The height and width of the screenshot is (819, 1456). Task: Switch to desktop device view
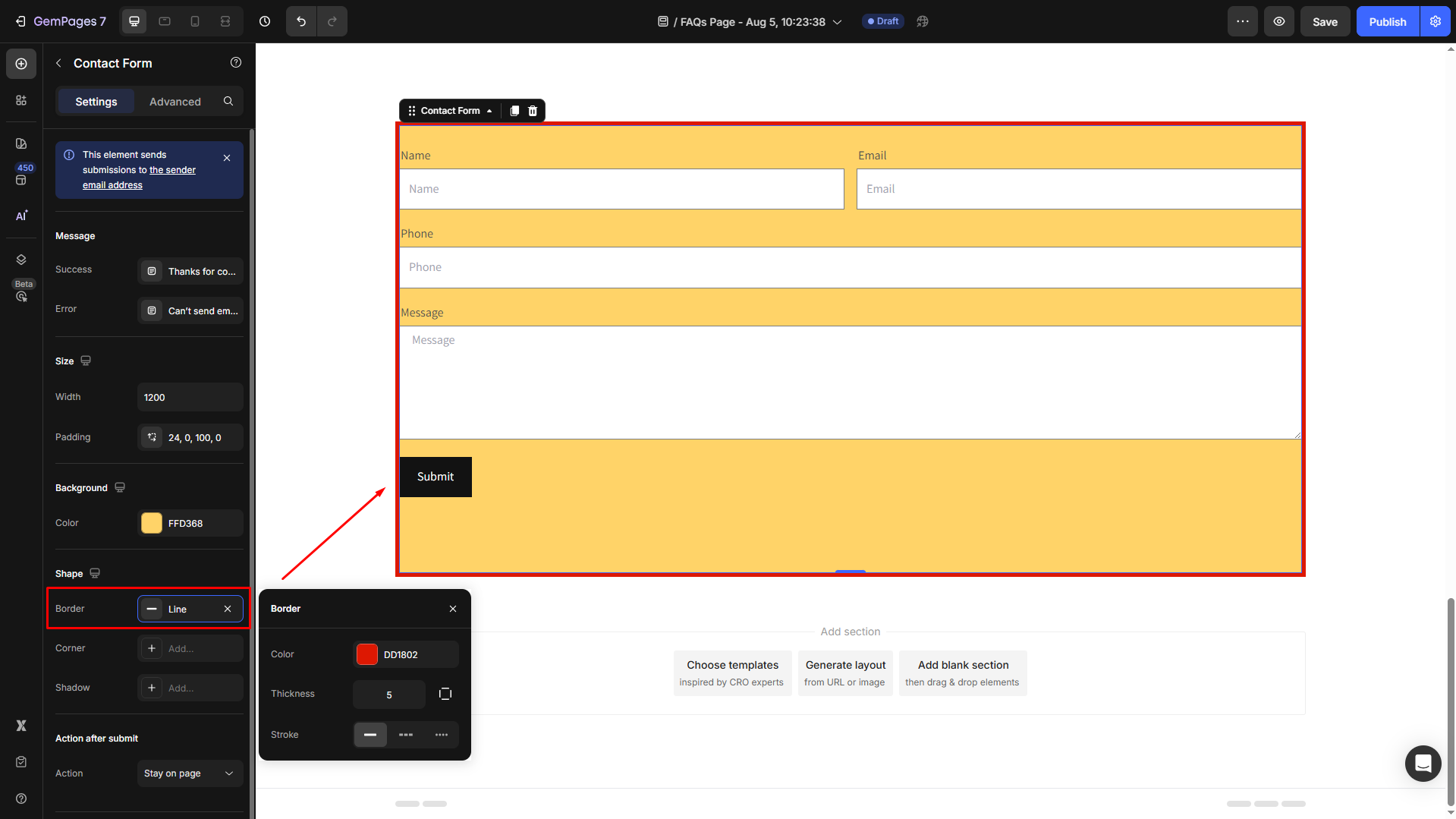(134, 21)
